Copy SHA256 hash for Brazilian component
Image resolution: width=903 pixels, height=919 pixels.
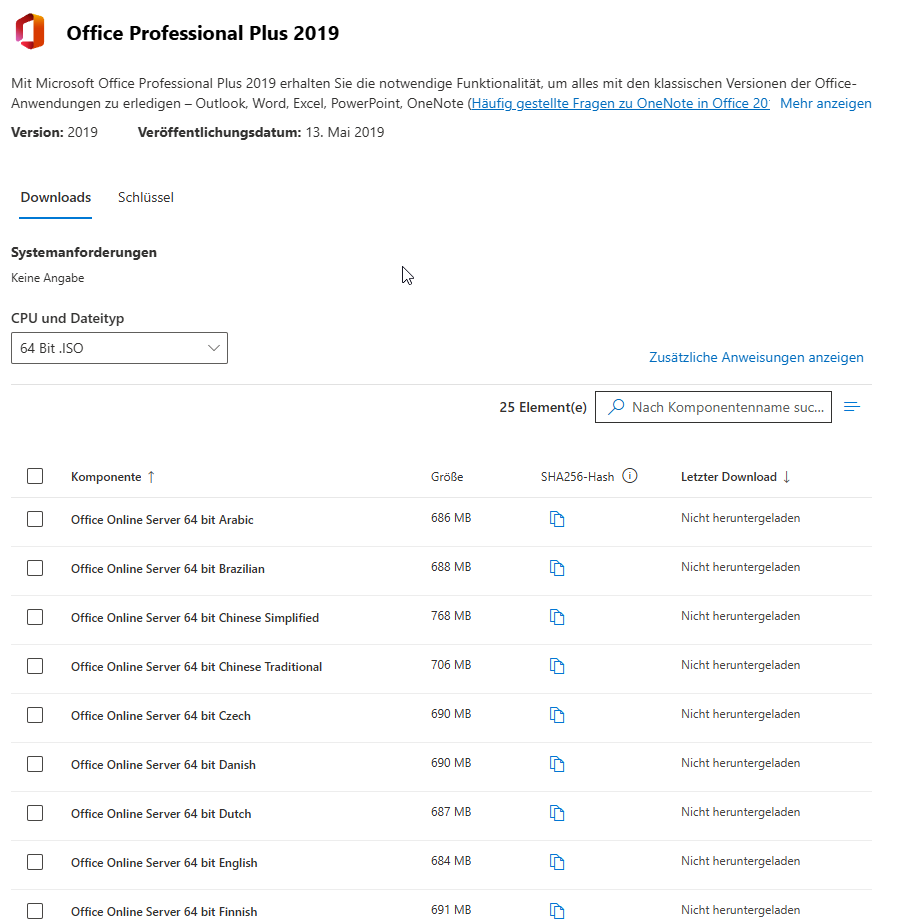(557, 568)
